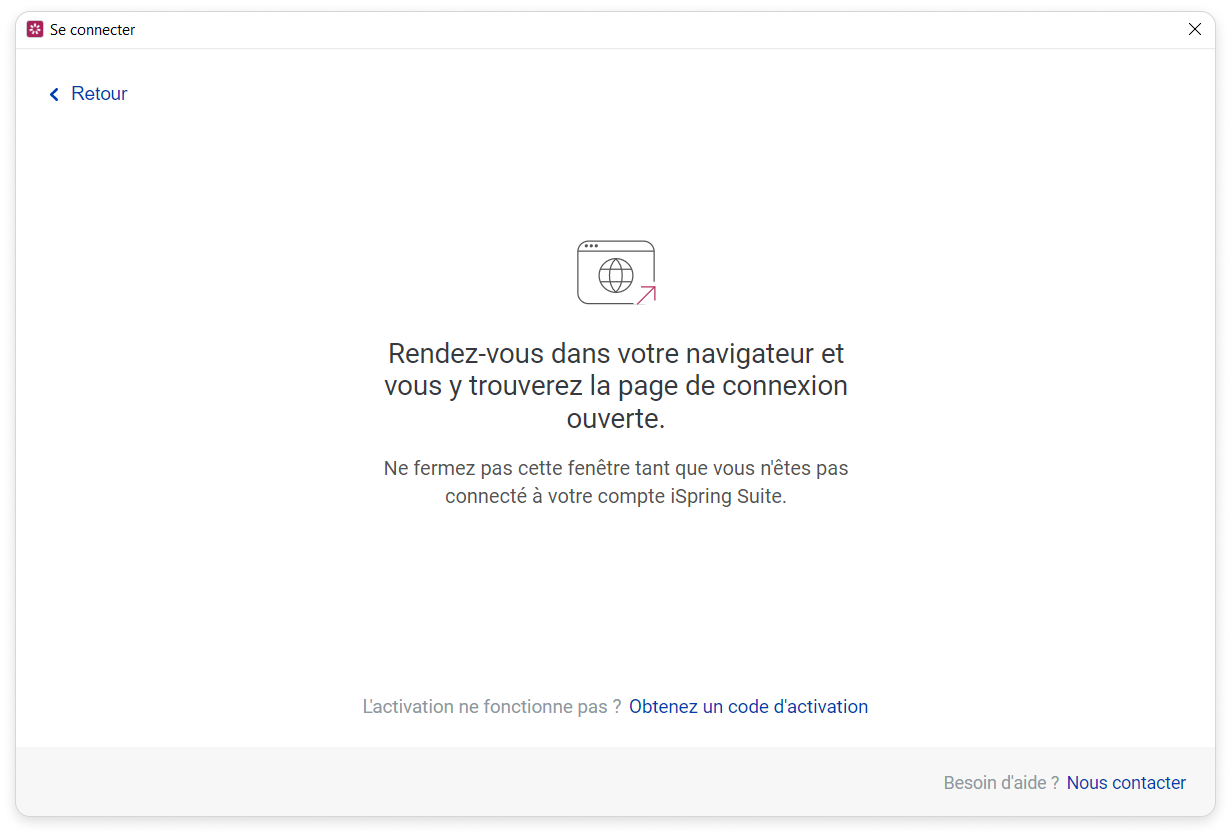Click the browser window illustration frame

616,272
